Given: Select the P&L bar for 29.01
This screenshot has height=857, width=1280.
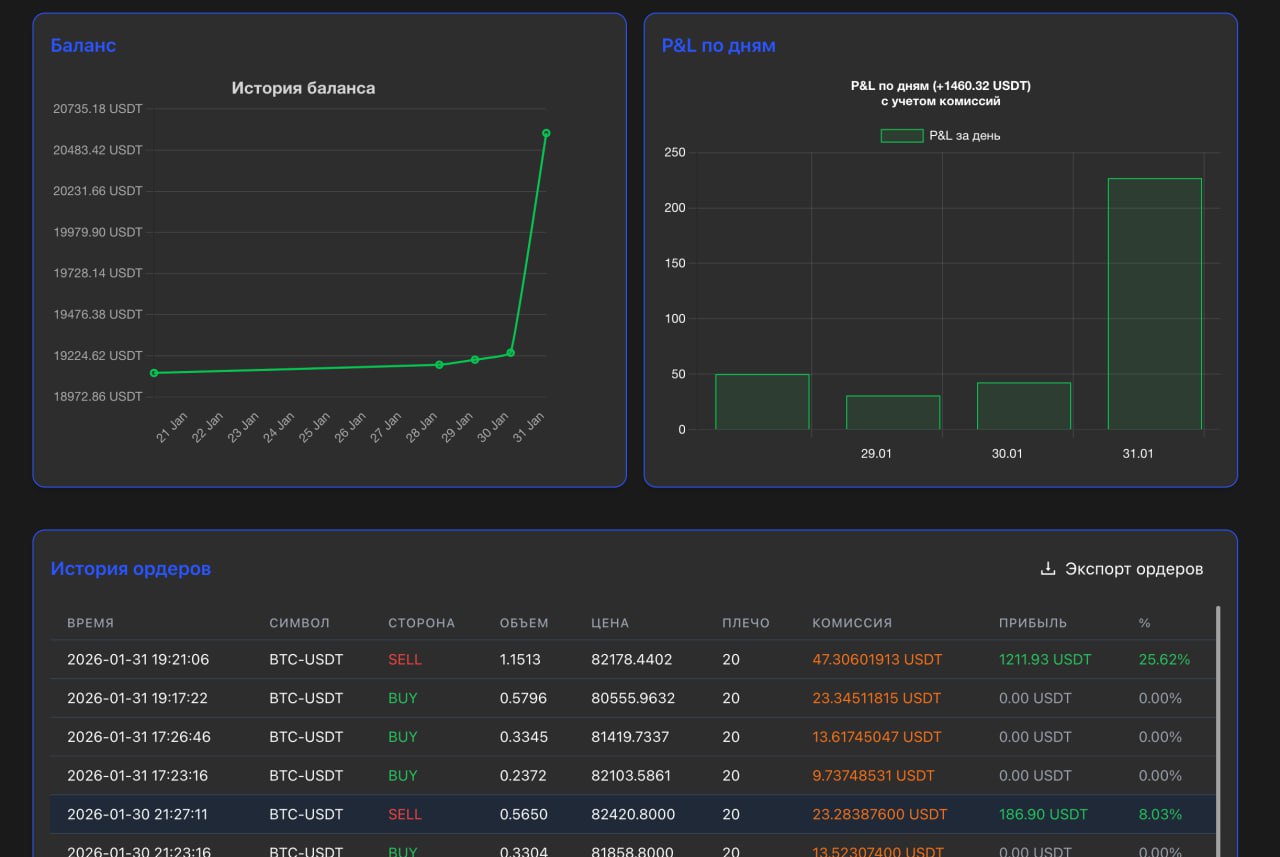Looking at the screenshot, I should 892,413.
